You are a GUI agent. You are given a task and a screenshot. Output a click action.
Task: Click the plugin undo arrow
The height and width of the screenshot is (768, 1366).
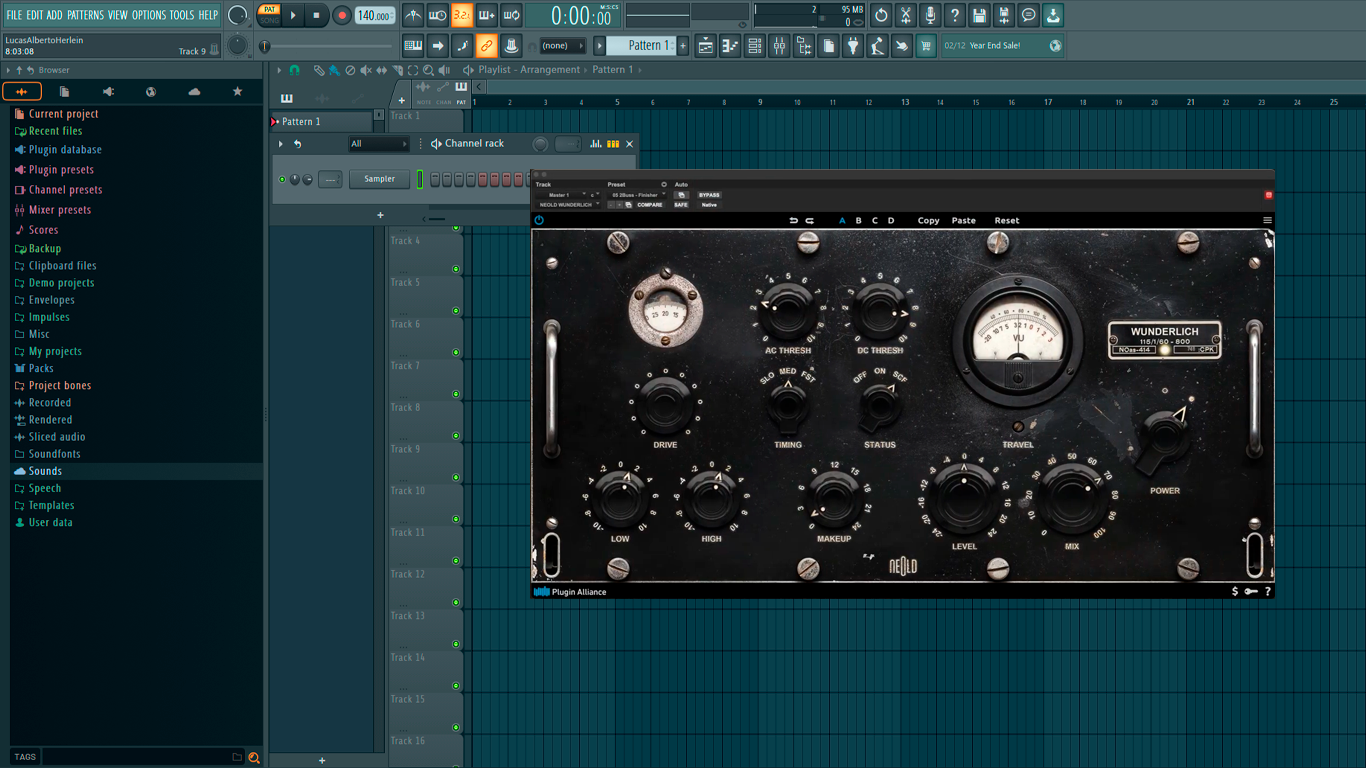794,220
